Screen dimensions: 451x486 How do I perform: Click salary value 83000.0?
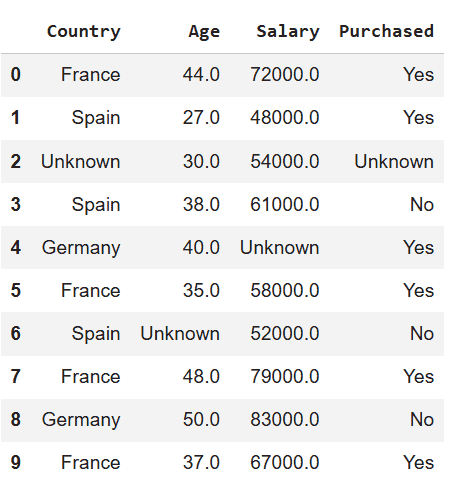point(285,419)
